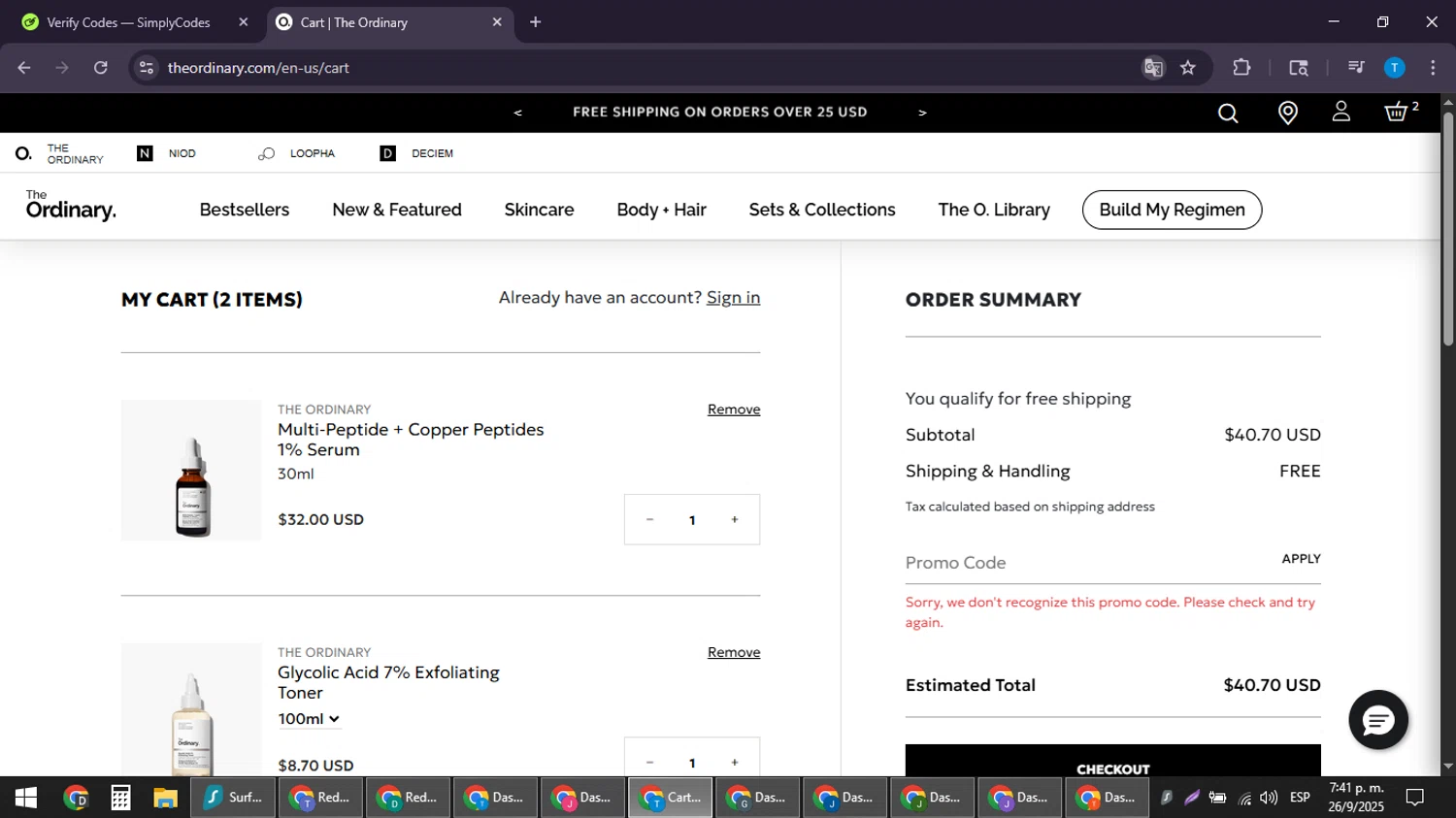Open the media control icon in toolbar
This screenshot has width=1456, height=818.
(x=1356, y=68)
